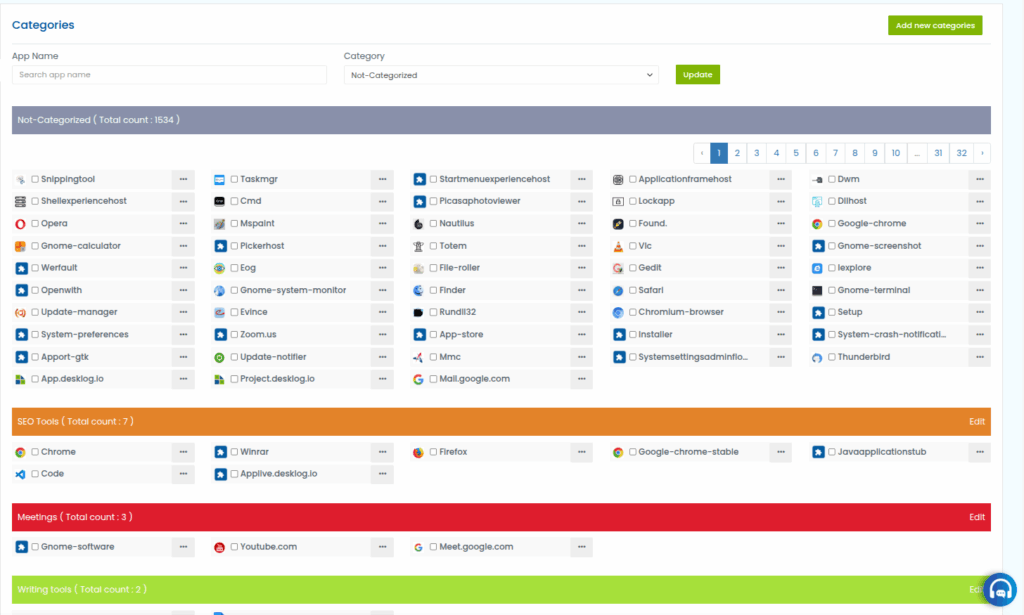Viewport: 1024px width, 615px height.
Task: Click the Code app icon
Action: 20,474
